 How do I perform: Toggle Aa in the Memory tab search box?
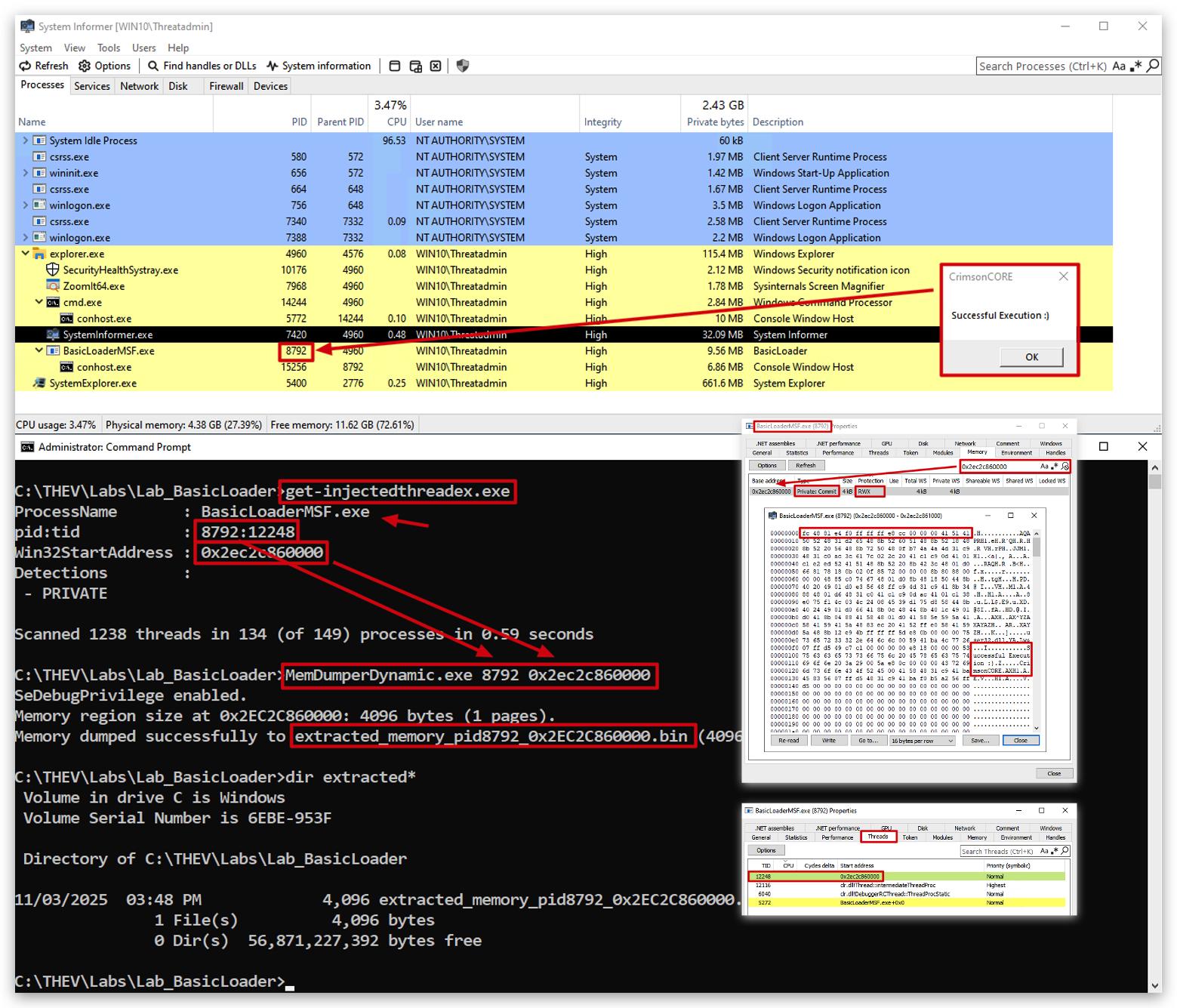(x=1044, y=466)
